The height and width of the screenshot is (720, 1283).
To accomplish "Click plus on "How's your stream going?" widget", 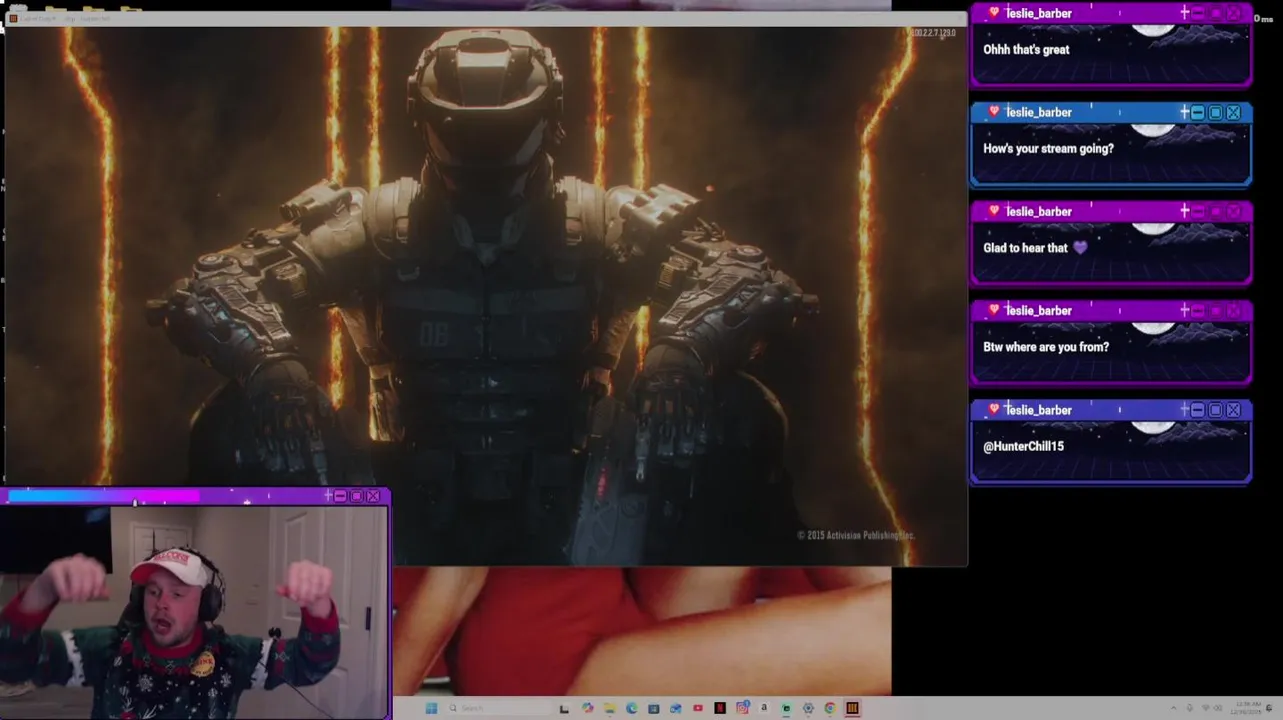I will pos(1184,112).
